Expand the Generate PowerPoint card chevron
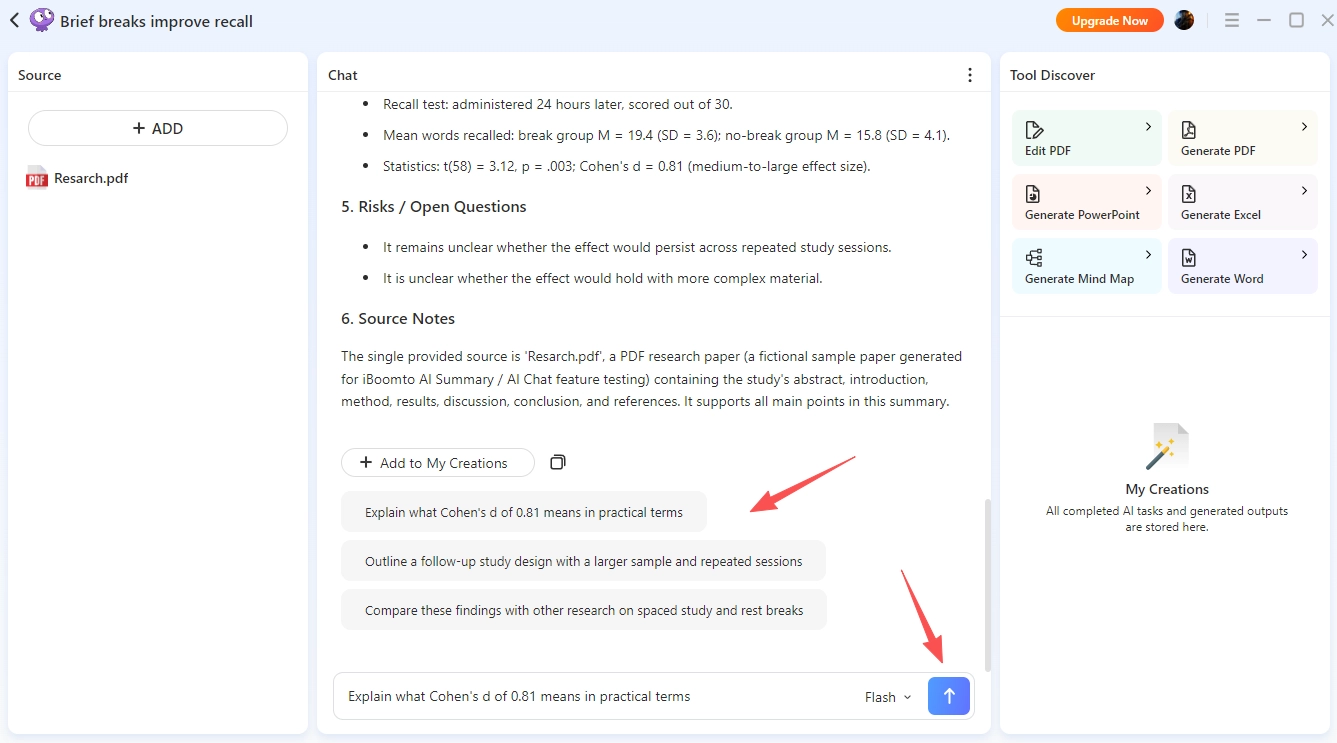Viewport: 1337px width, 743px height. click(1148, 191)
